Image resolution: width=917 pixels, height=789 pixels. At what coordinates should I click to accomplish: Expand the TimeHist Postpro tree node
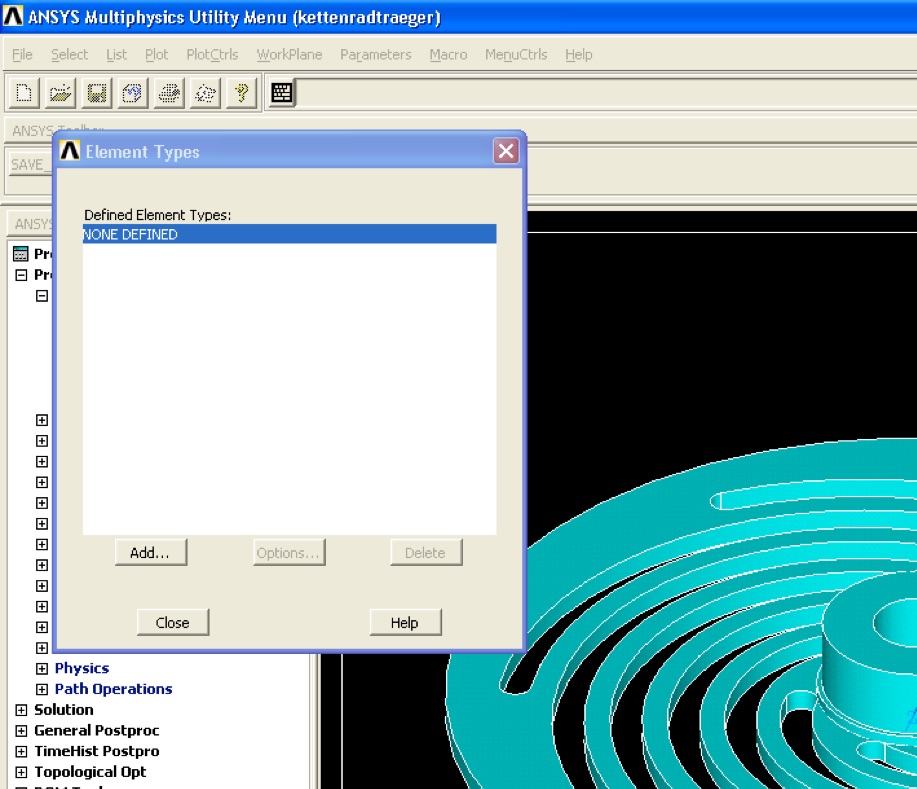21,751
